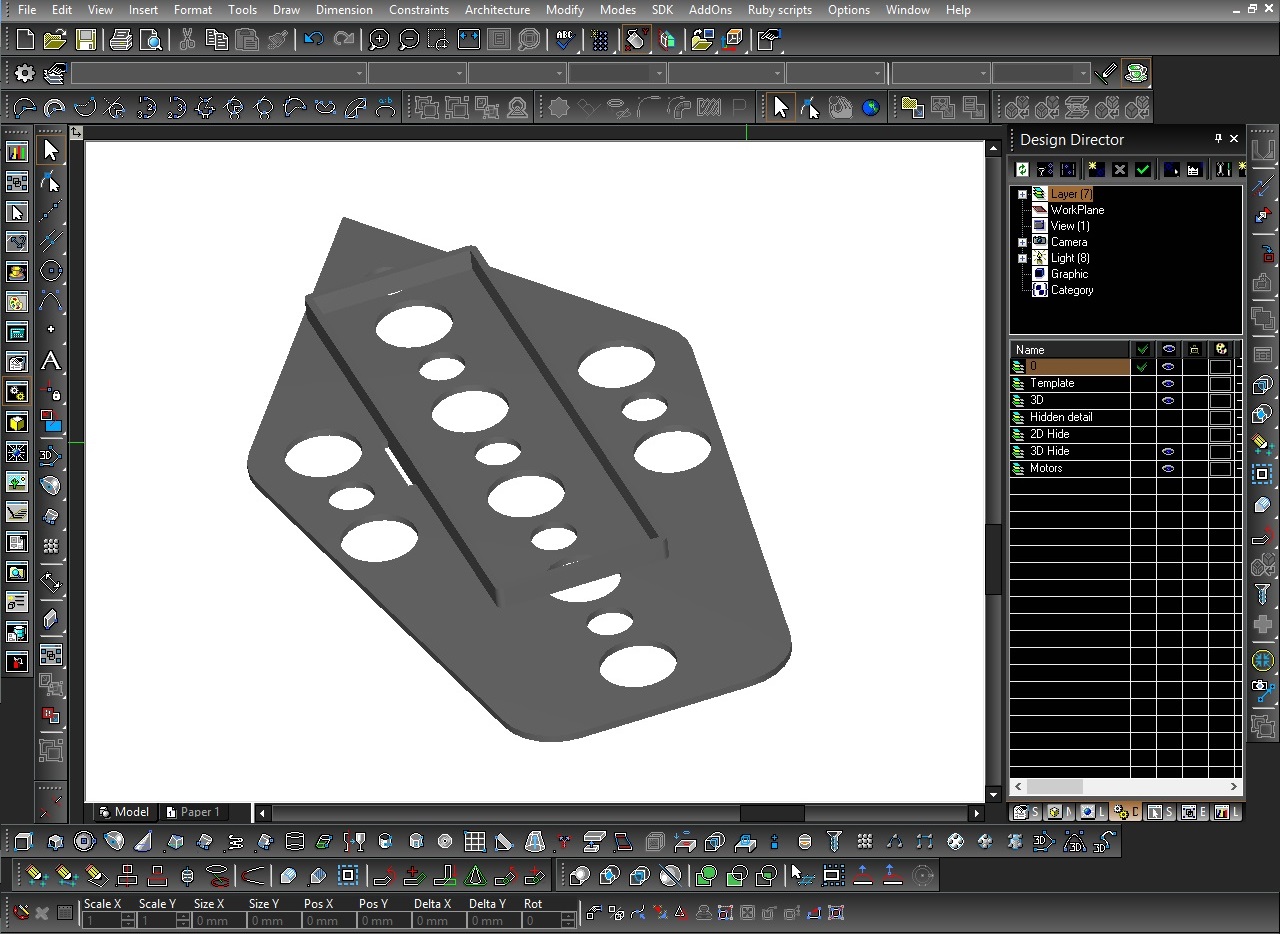Zoom out with the minus magnifier
This screenshot has width=1280, height=934.
pyautogui.click(x=409, y=40)
